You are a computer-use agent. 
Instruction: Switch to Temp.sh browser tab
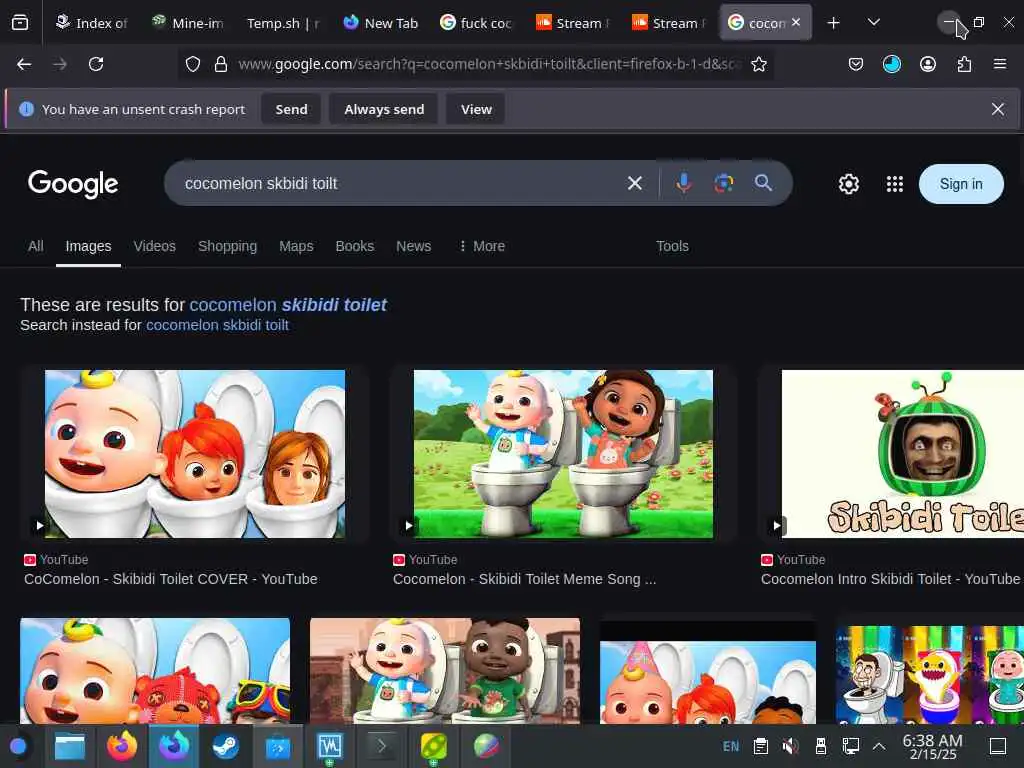tap(283, 23)
